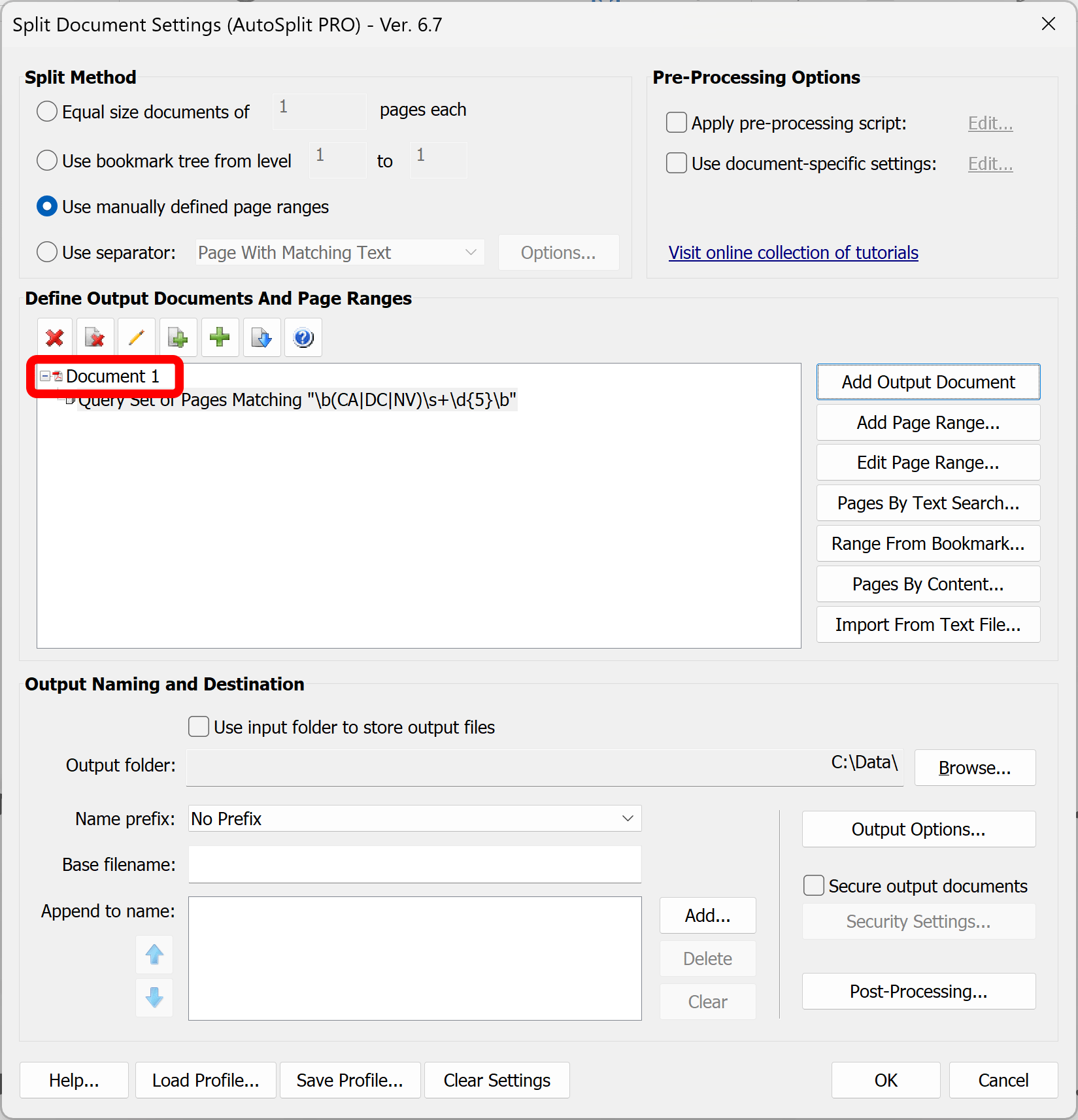Select Equal size documents radio option
1078x1120 pixels.
[47, 112]
